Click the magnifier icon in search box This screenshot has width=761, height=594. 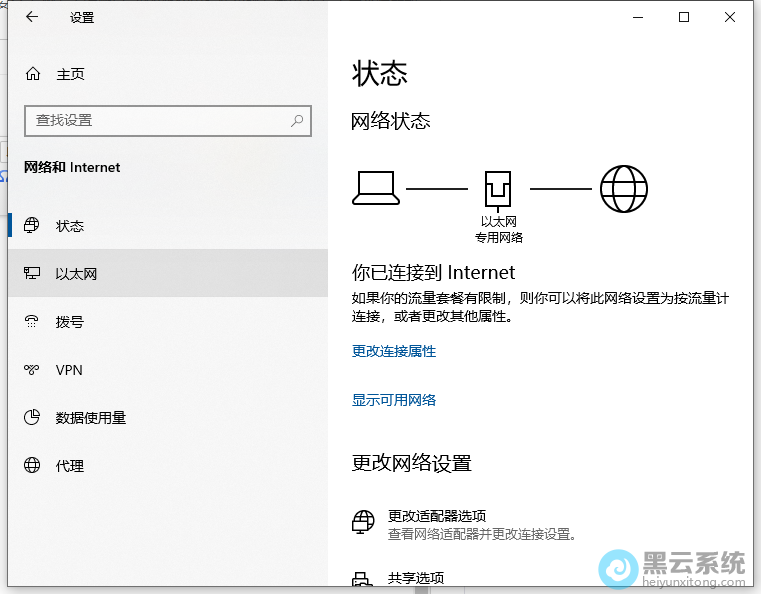pos(297,121)
